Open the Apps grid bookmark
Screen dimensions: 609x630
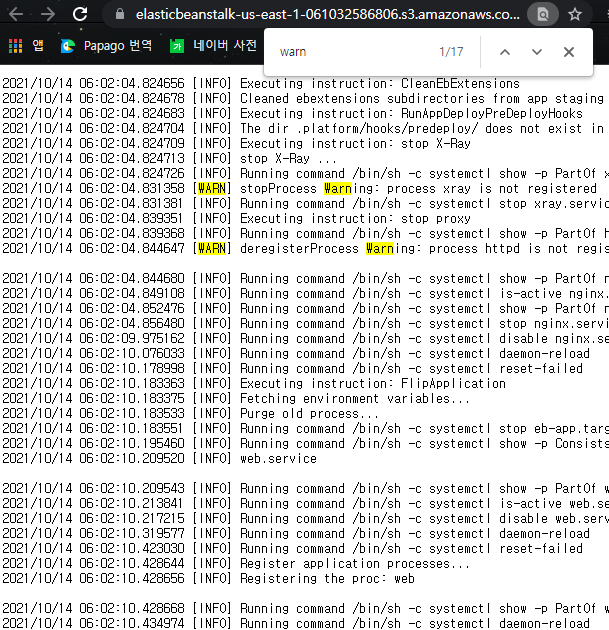(26, 46)
